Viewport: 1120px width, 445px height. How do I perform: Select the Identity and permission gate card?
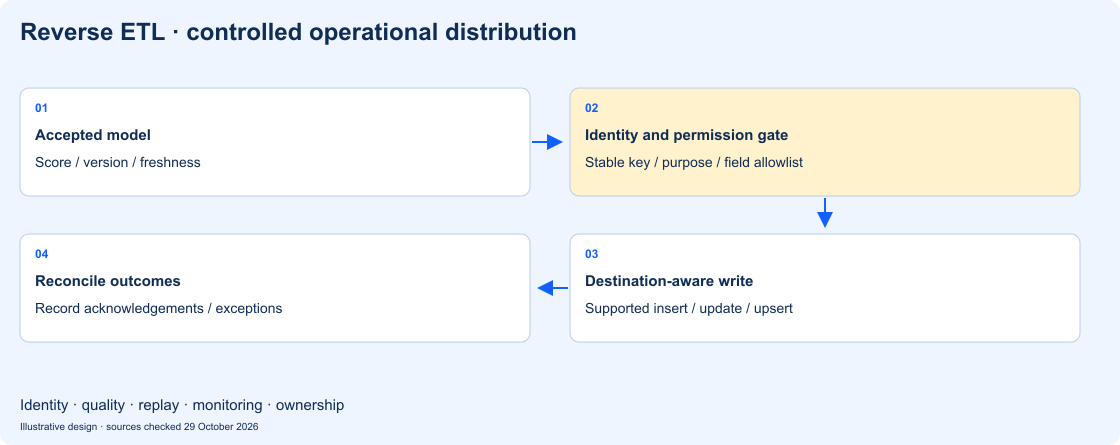pos(825,142)
